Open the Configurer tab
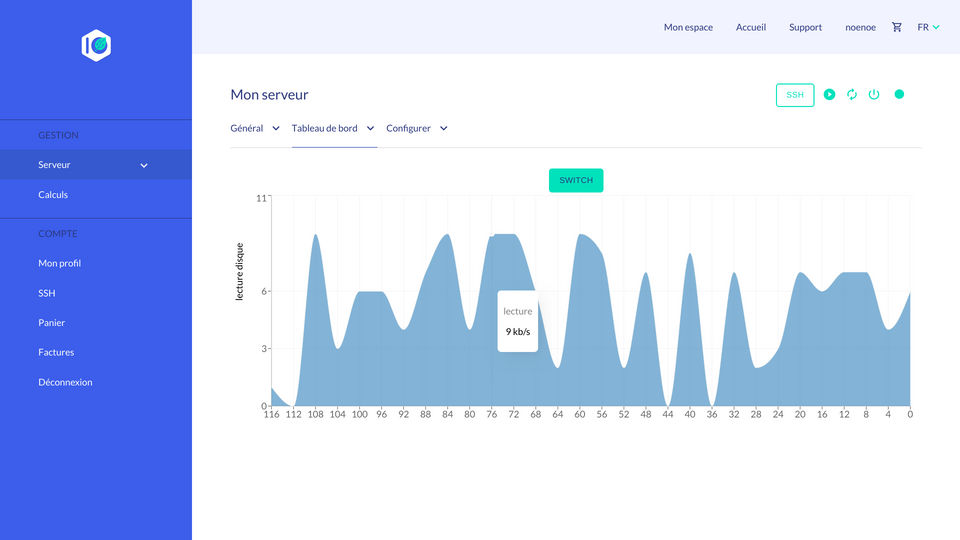Screen dimensions: 960x540 pos(408,128)
